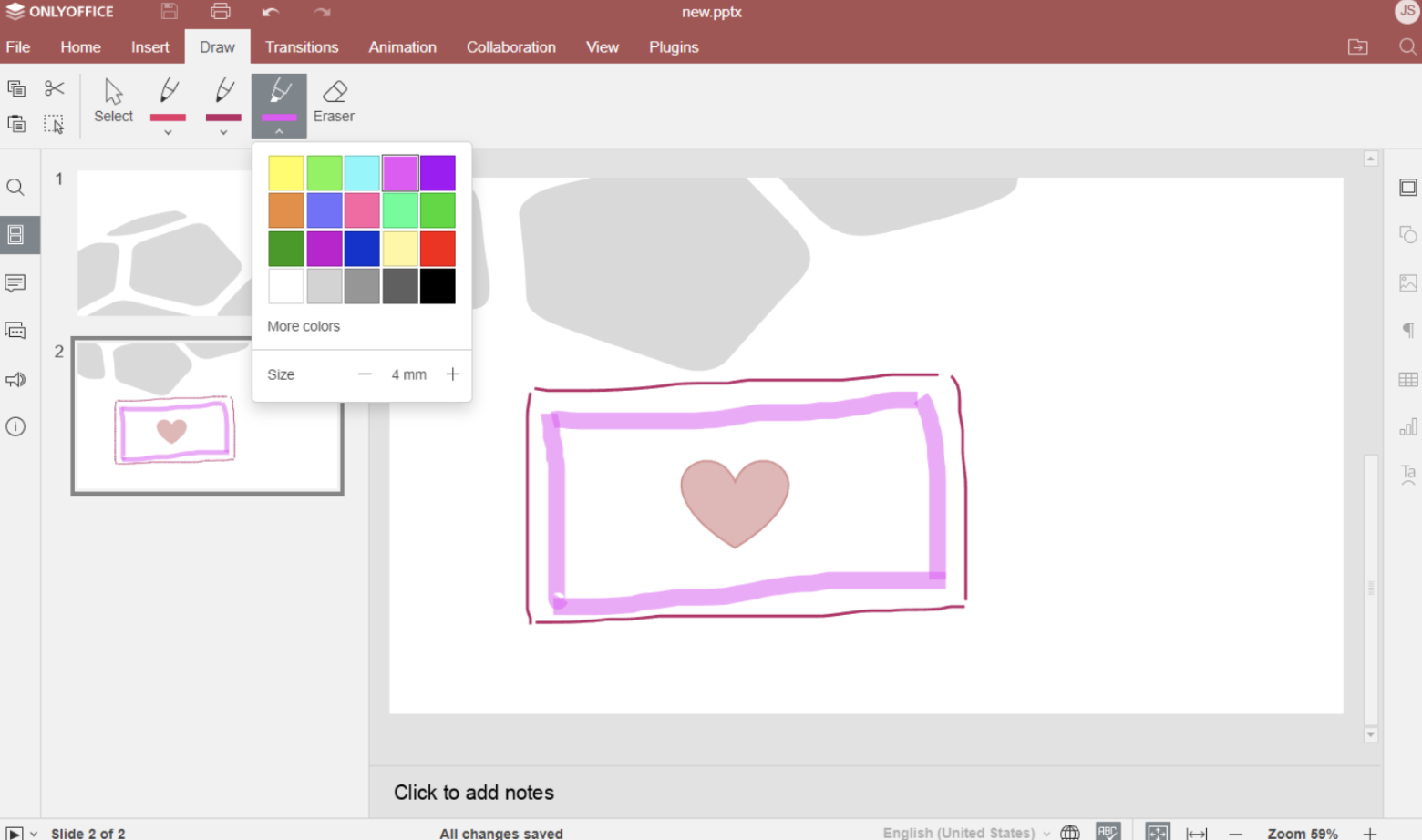This screenshot has width=1422, height=840.
Task: Redo the last action
Action: 322,12
